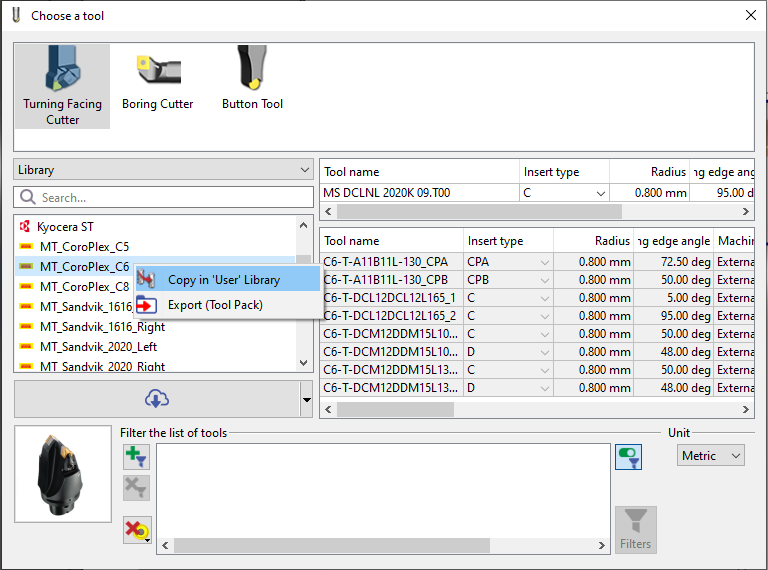
Task: Add a new filter with the green plus icon
Action: click(x=136, y=457)
